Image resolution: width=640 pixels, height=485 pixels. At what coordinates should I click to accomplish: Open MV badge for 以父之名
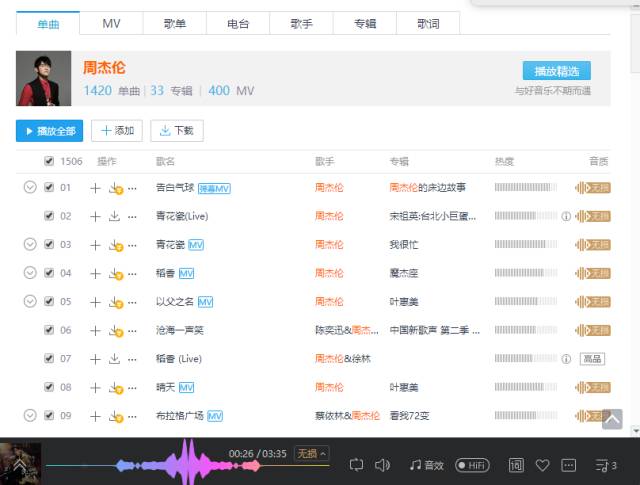tap(205, 302)
